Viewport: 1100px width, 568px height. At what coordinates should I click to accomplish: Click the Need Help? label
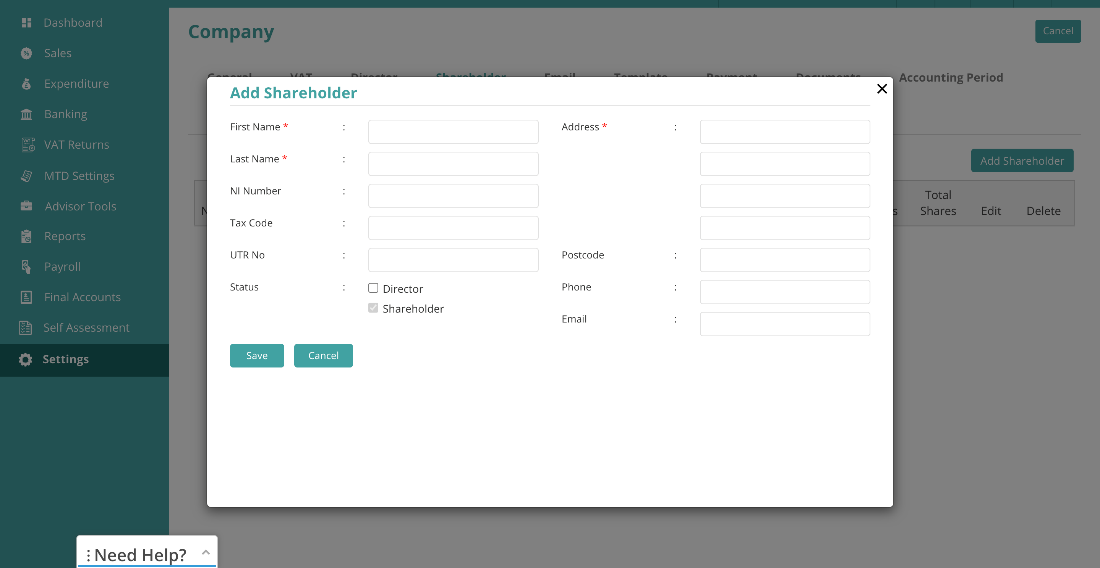click(140, 555)
